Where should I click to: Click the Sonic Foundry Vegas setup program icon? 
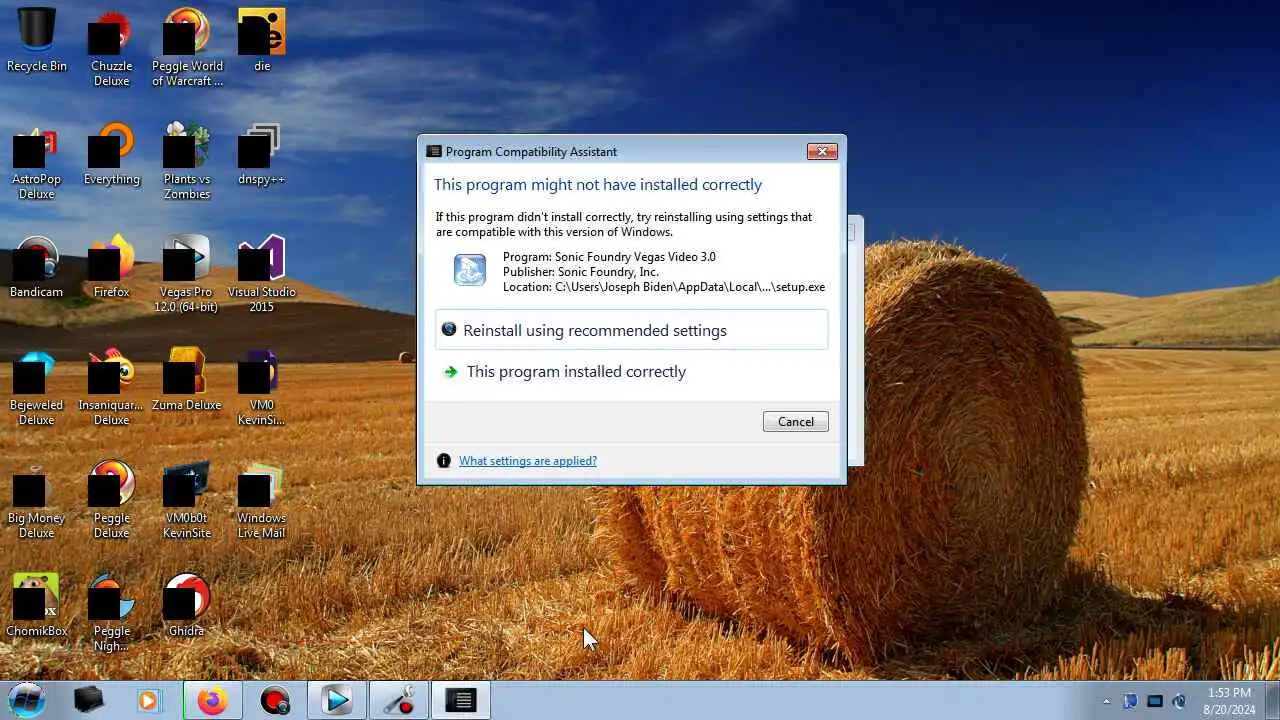469,270
